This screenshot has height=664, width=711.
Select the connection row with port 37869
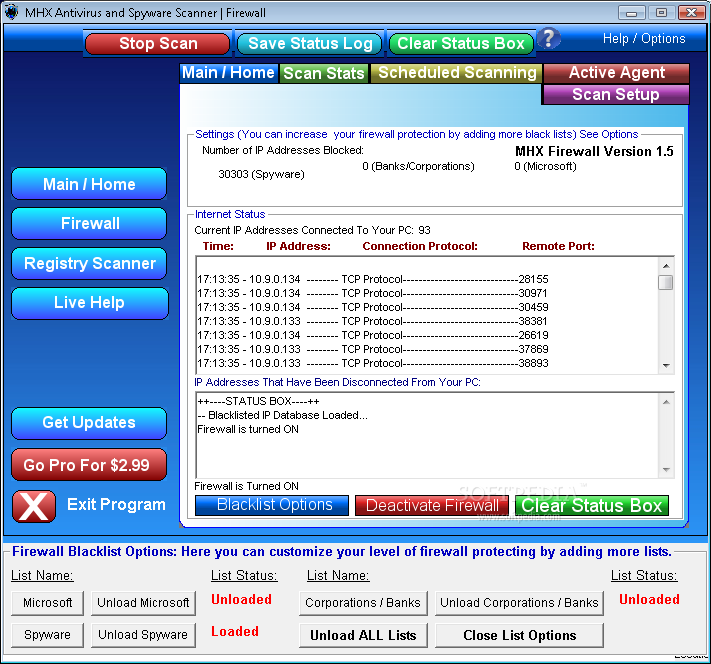[373, 349]
